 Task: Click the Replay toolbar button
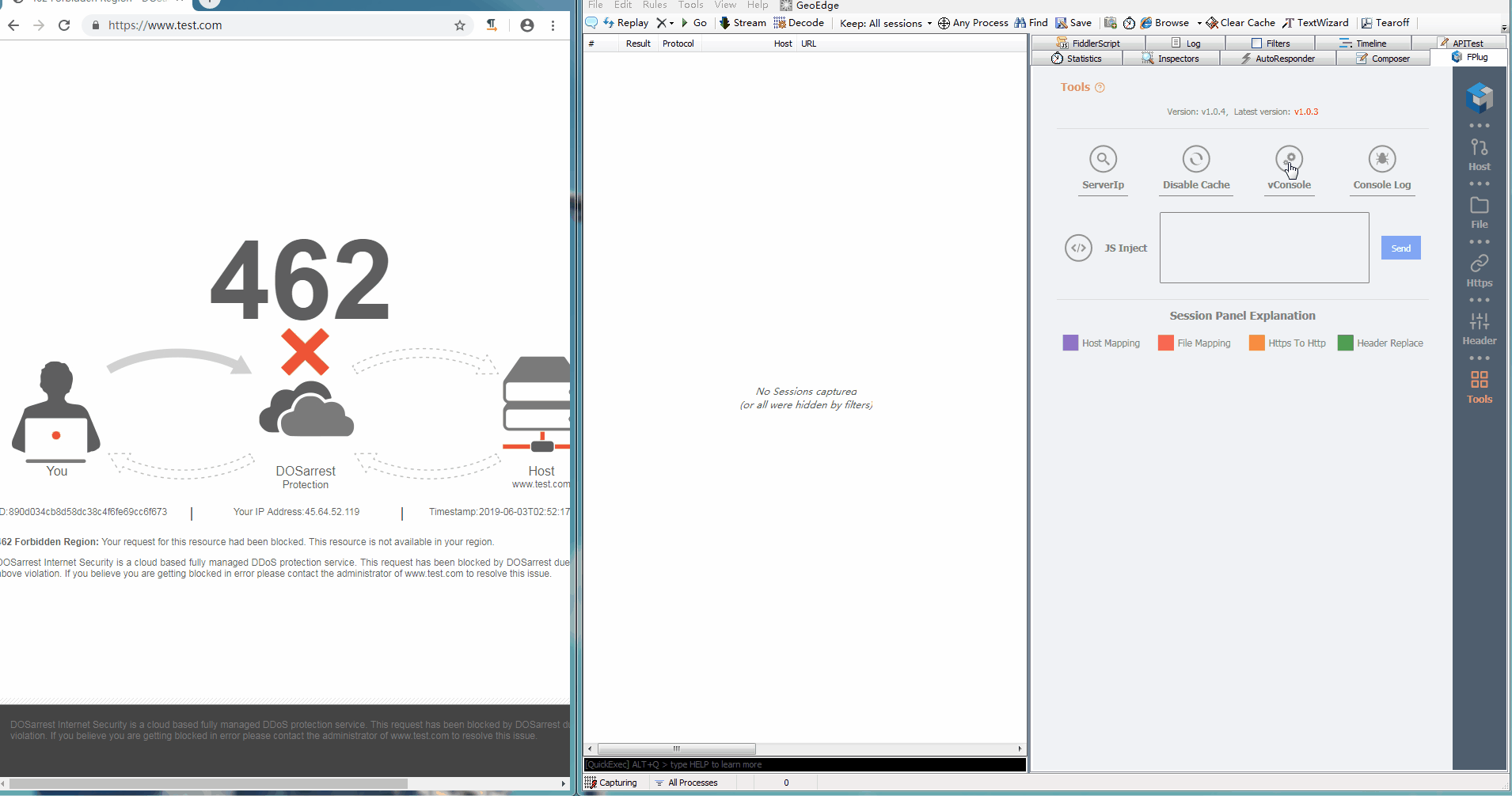click(x=625, y=23)
